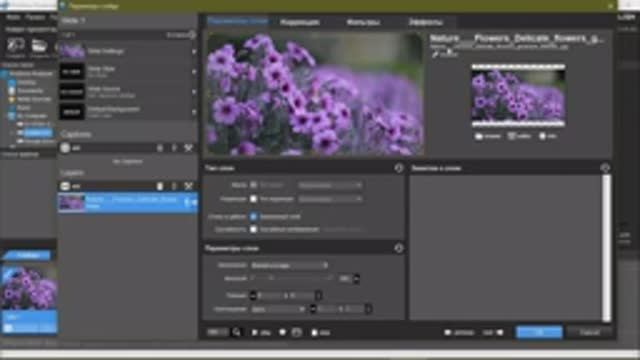Select the Nature Flowers layer in Layers list
The height and width of the screenshot is (360, 640).
[127, 202]
